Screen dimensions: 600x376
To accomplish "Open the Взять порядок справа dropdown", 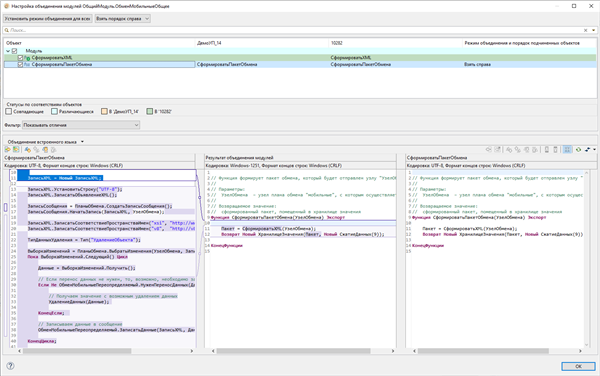I will [122, 18].
